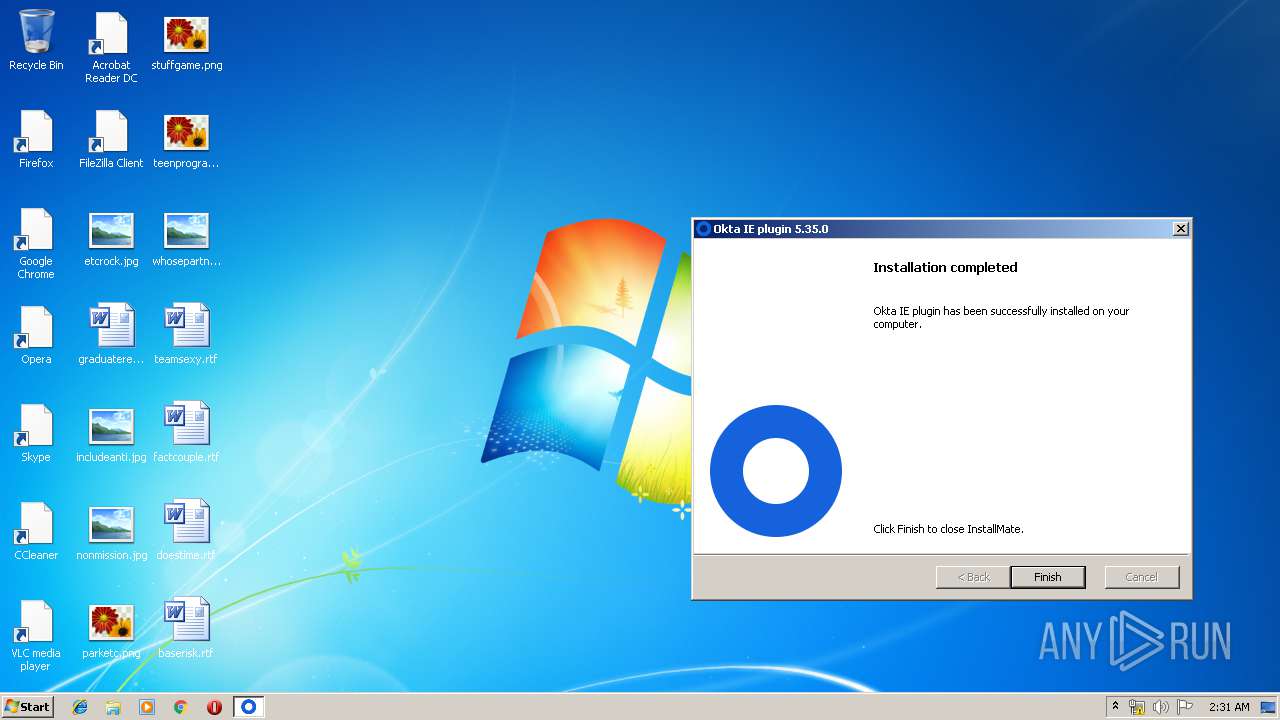Click the grayed-out Back button

[x=973, y=577]
